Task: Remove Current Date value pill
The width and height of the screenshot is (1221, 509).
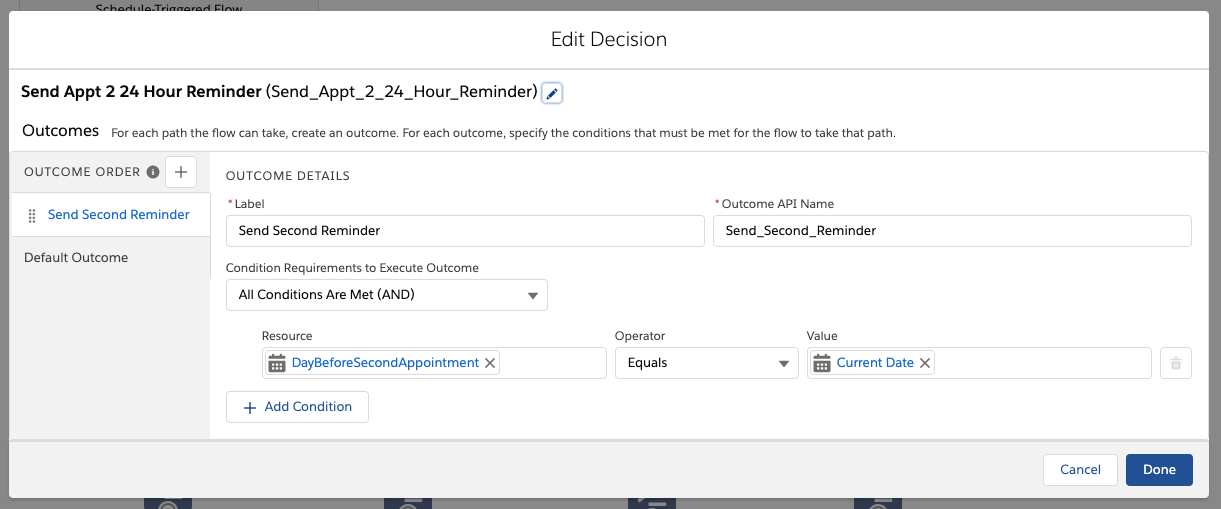Action: pos(925,363)
